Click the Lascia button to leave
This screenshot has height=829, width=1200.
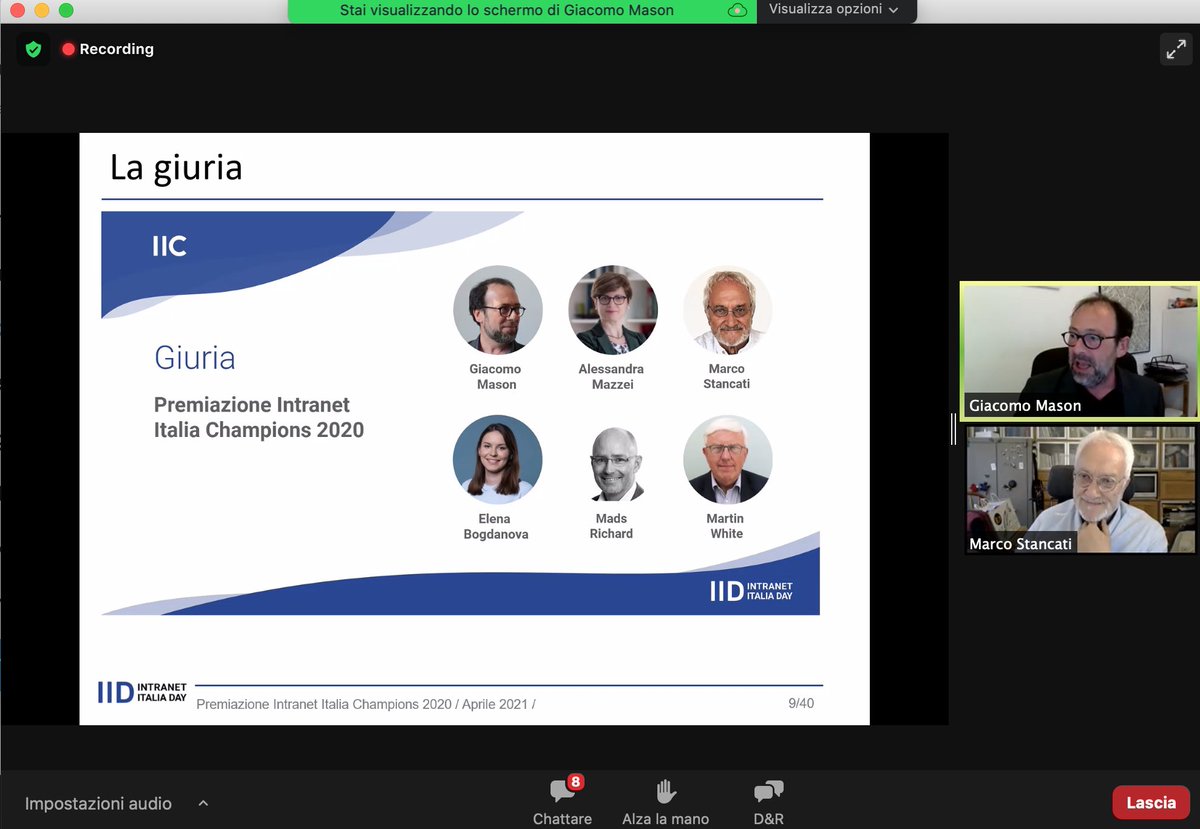[1151, 802]
